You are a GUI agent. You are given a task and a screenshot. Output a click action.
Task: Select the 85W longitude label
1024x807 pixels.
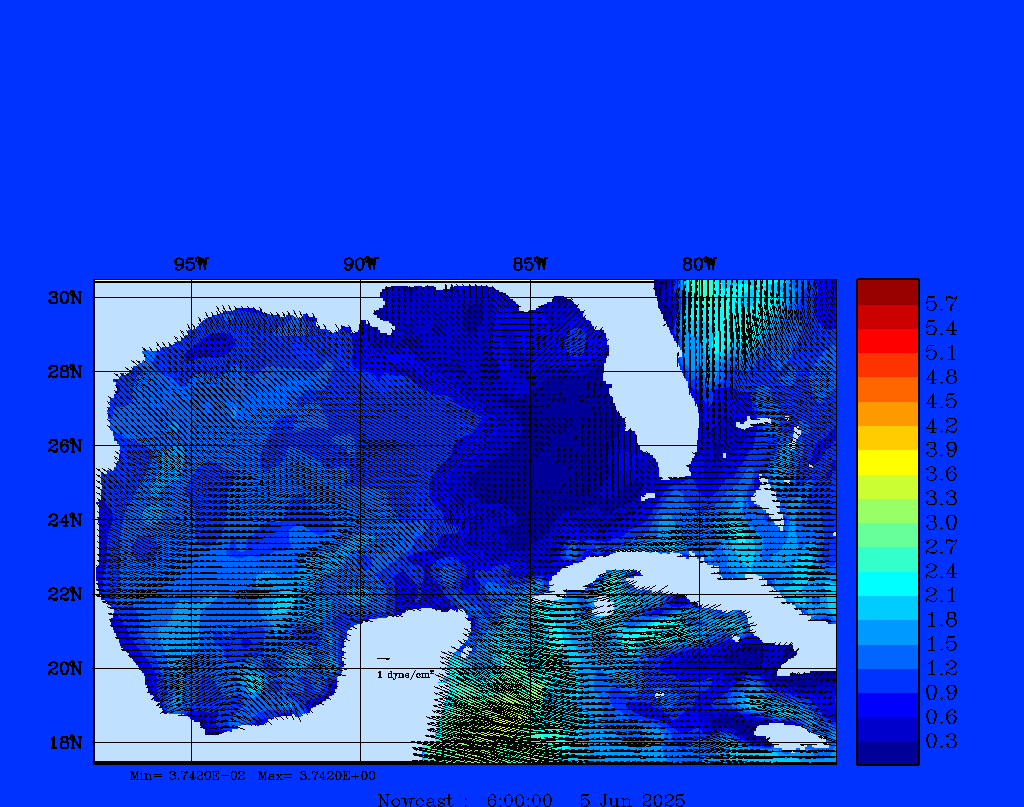(530, 264)
